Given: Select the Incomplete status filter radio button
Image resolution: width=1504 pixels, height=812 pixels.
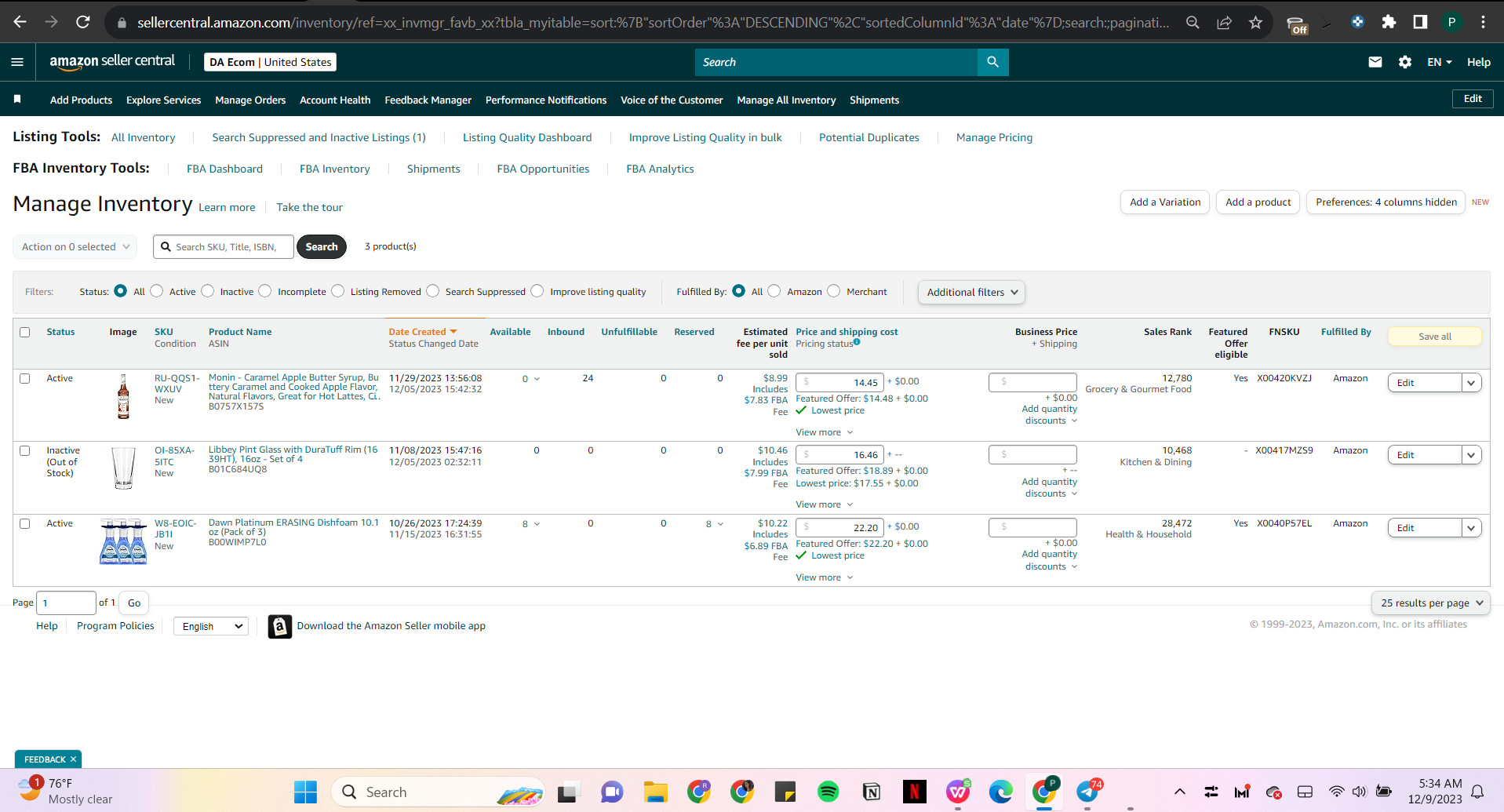Looking at the screenshot, I should [265, 291].
